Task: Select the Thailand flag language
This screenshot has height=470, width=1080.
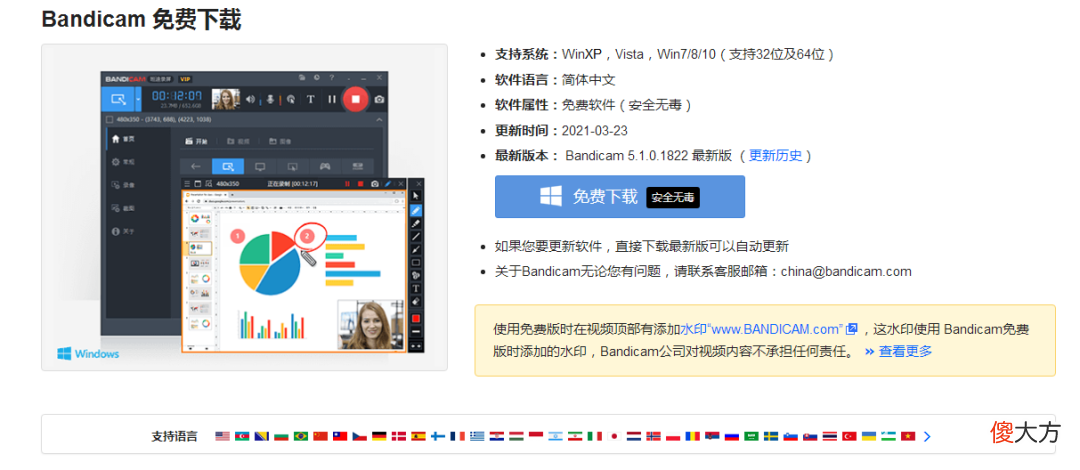Action: pos(830,436)
